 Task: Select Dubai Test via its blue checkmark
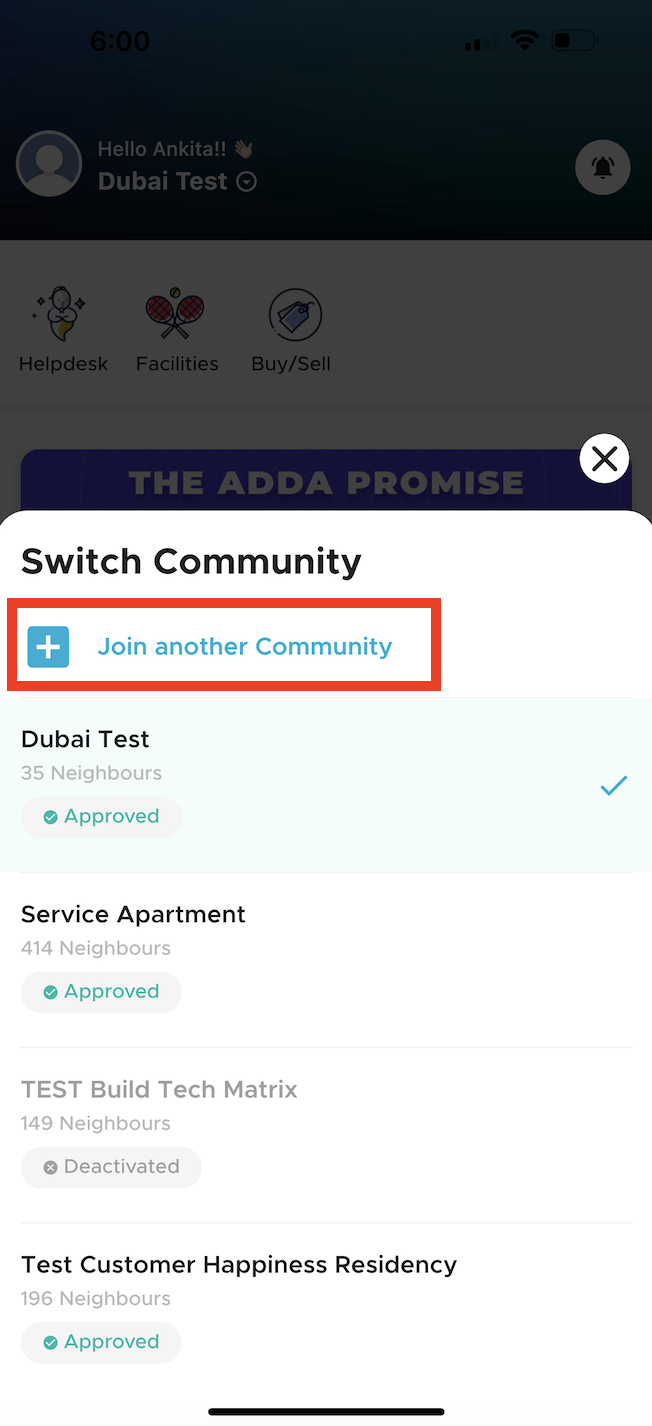(613, 786)
